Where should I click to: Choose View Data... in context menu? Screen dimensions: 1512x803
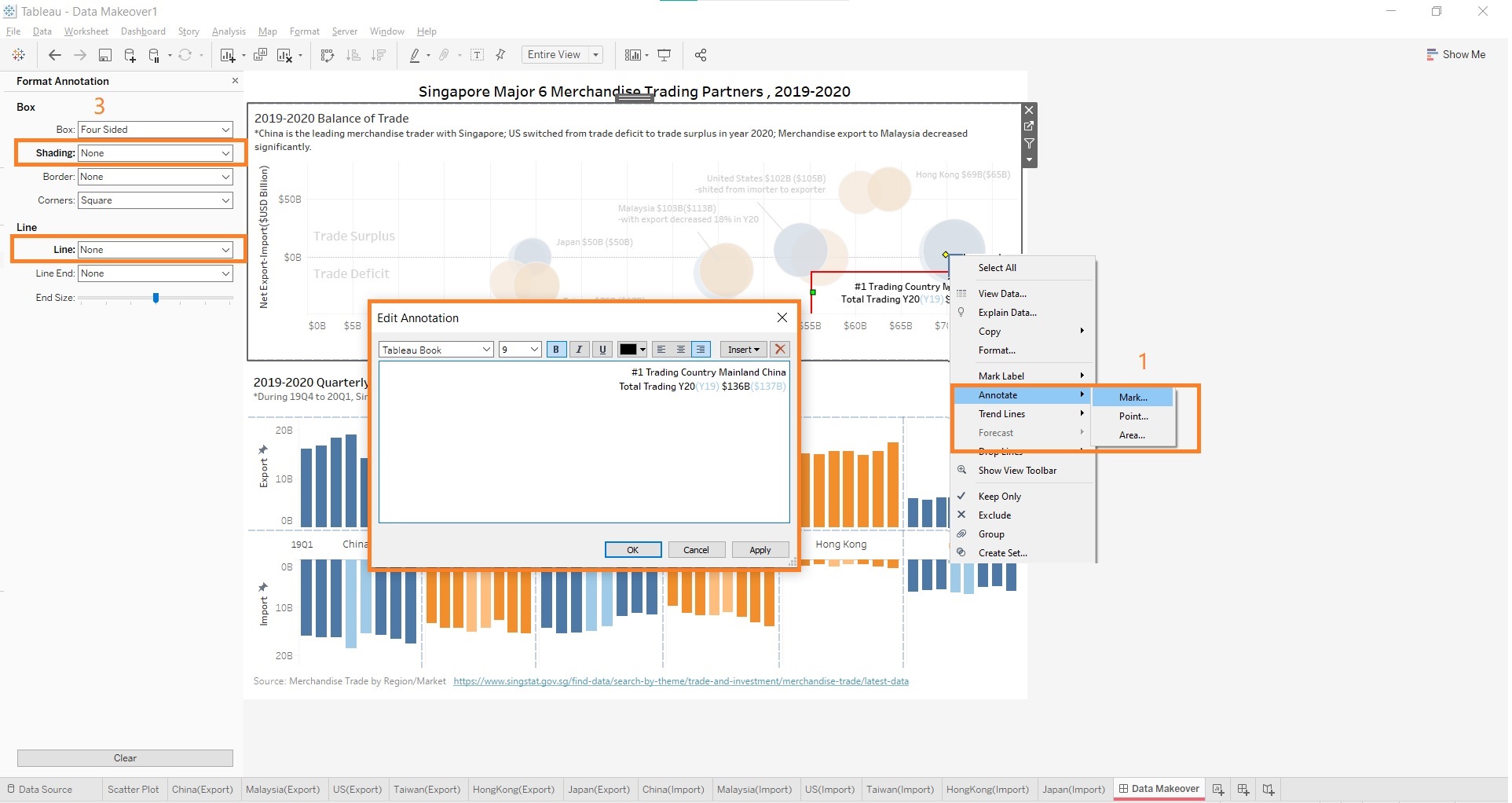[1022, 294]
